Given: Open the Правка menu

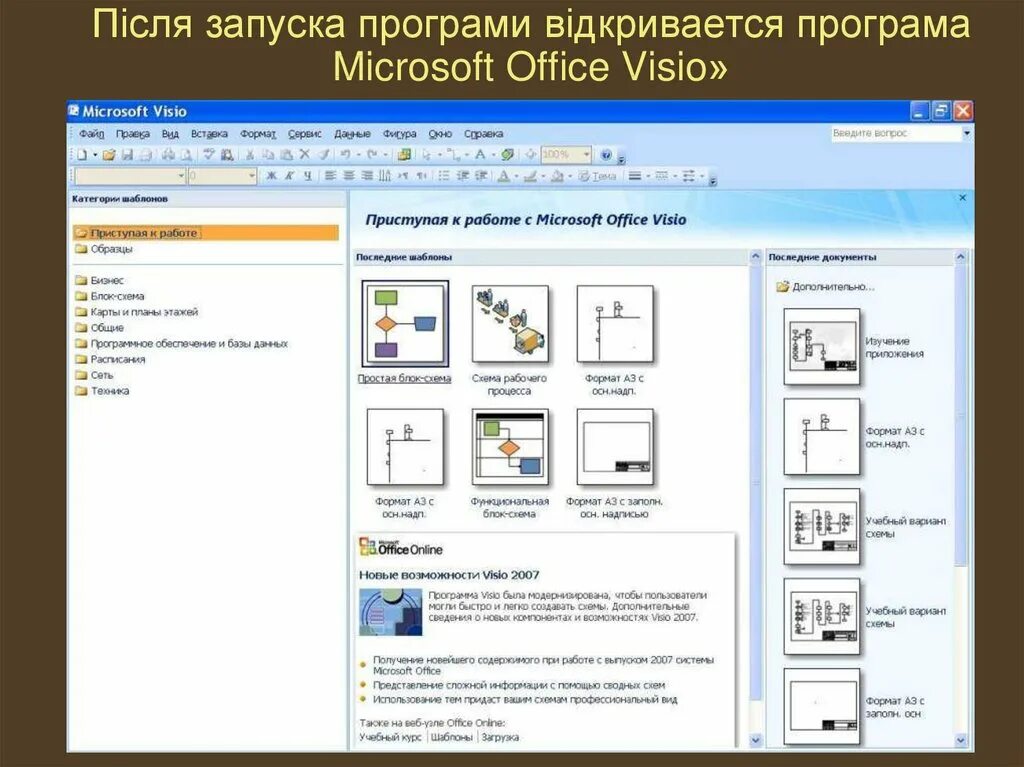Looking at the screenshot, I should (133, 133).
